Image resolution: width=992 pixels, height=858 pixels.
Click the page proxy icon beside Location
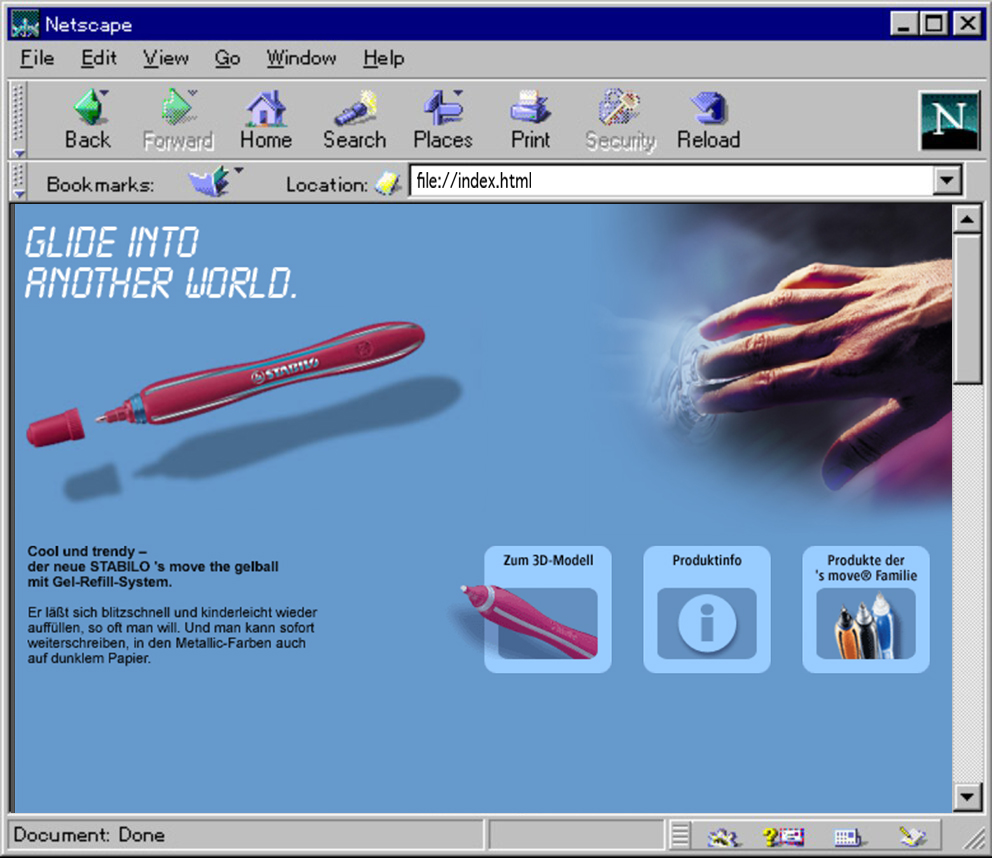point(388,184)
